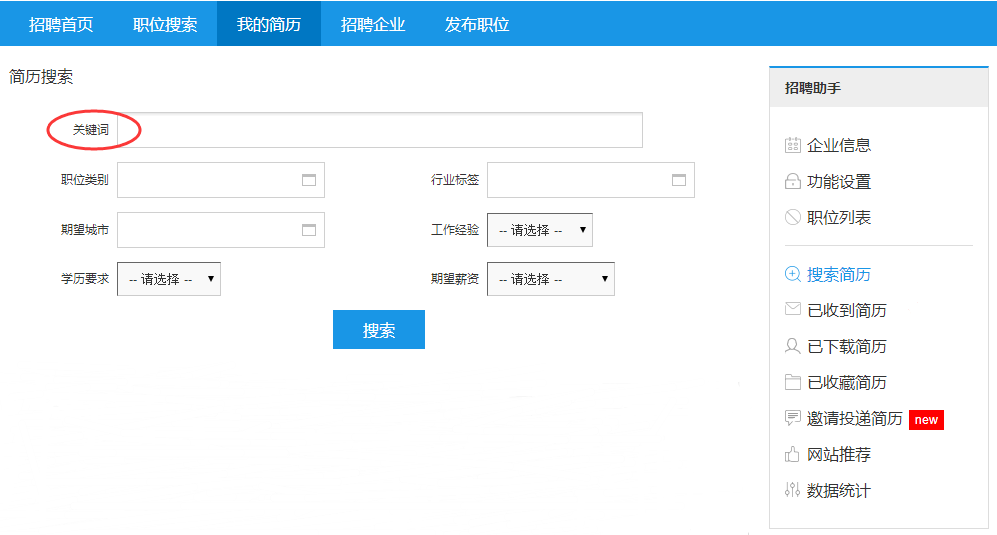Open the 职位类别 picker icon

coord(309,180)
